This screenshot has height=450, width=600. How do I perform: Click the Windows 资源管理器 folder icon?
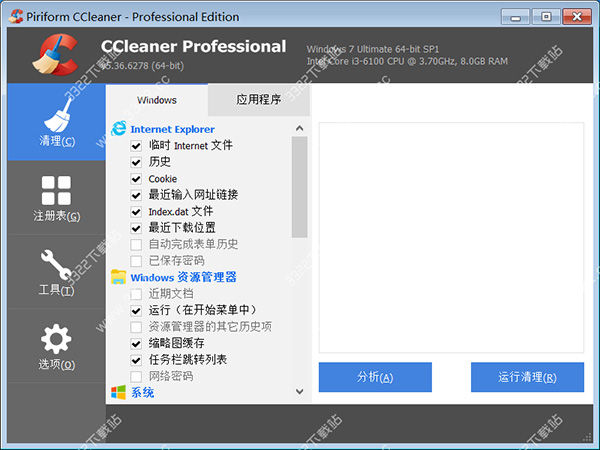click(x=119, y=277)
